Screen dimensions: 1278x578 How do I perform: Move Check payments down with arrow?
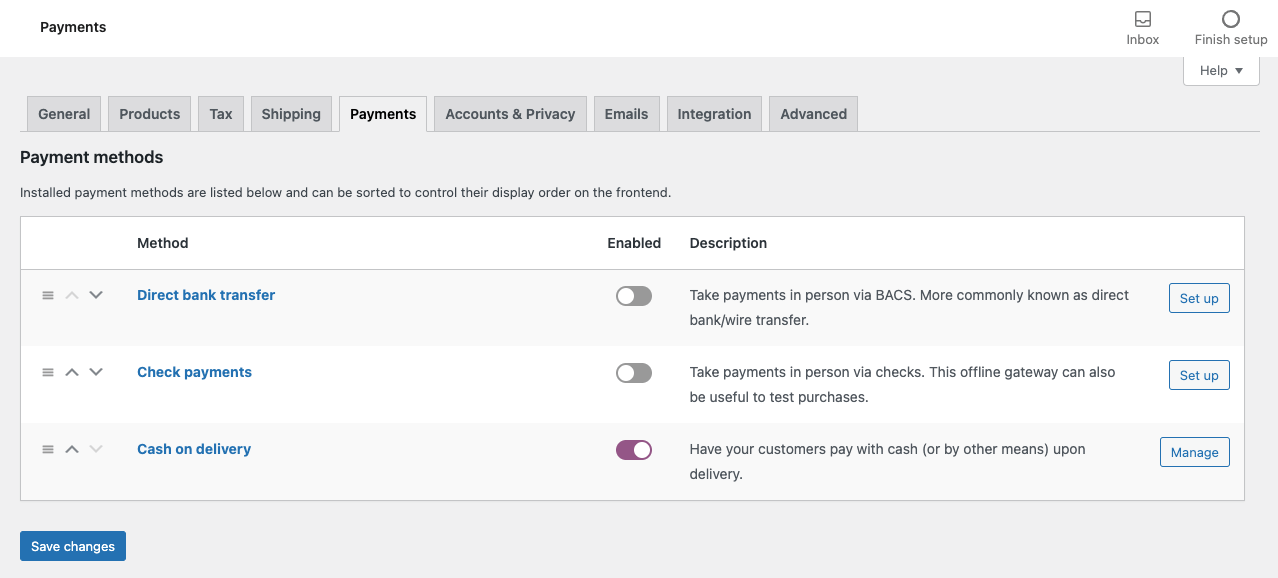(96, 372)
